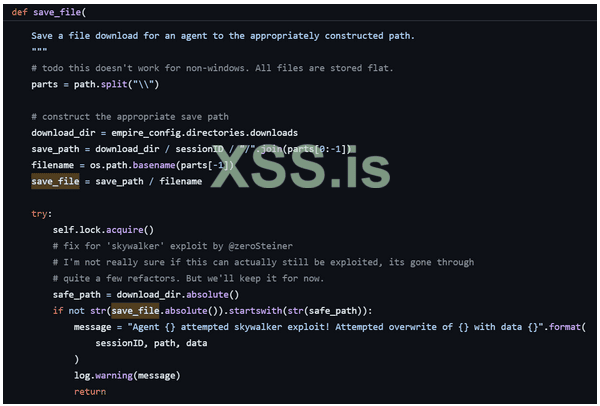Place cursor on the path.split call
Screen dimensions: 600x406
tap(123, 84)
